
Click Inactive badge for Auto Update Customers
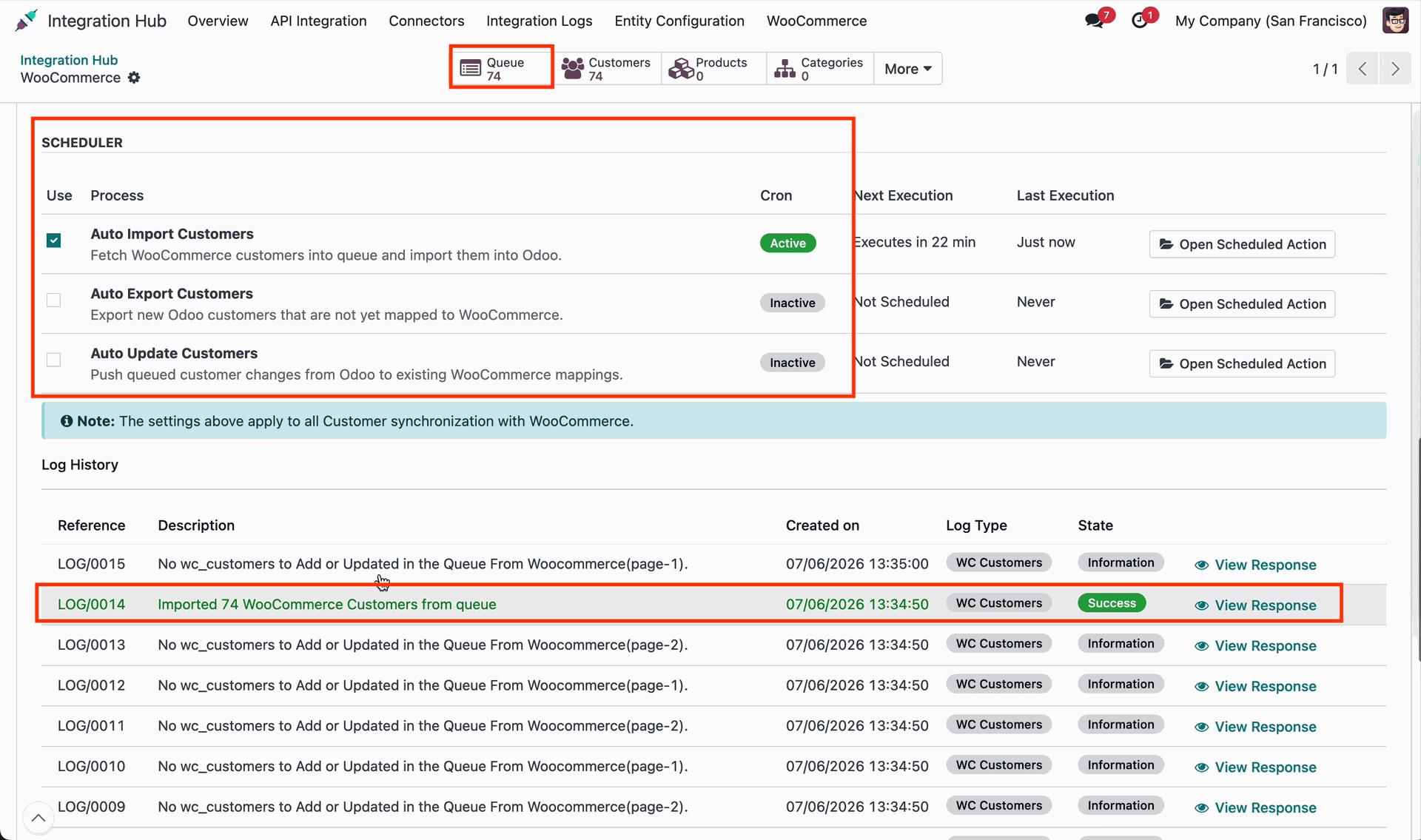pyautogui.click(x=792, y=363)
